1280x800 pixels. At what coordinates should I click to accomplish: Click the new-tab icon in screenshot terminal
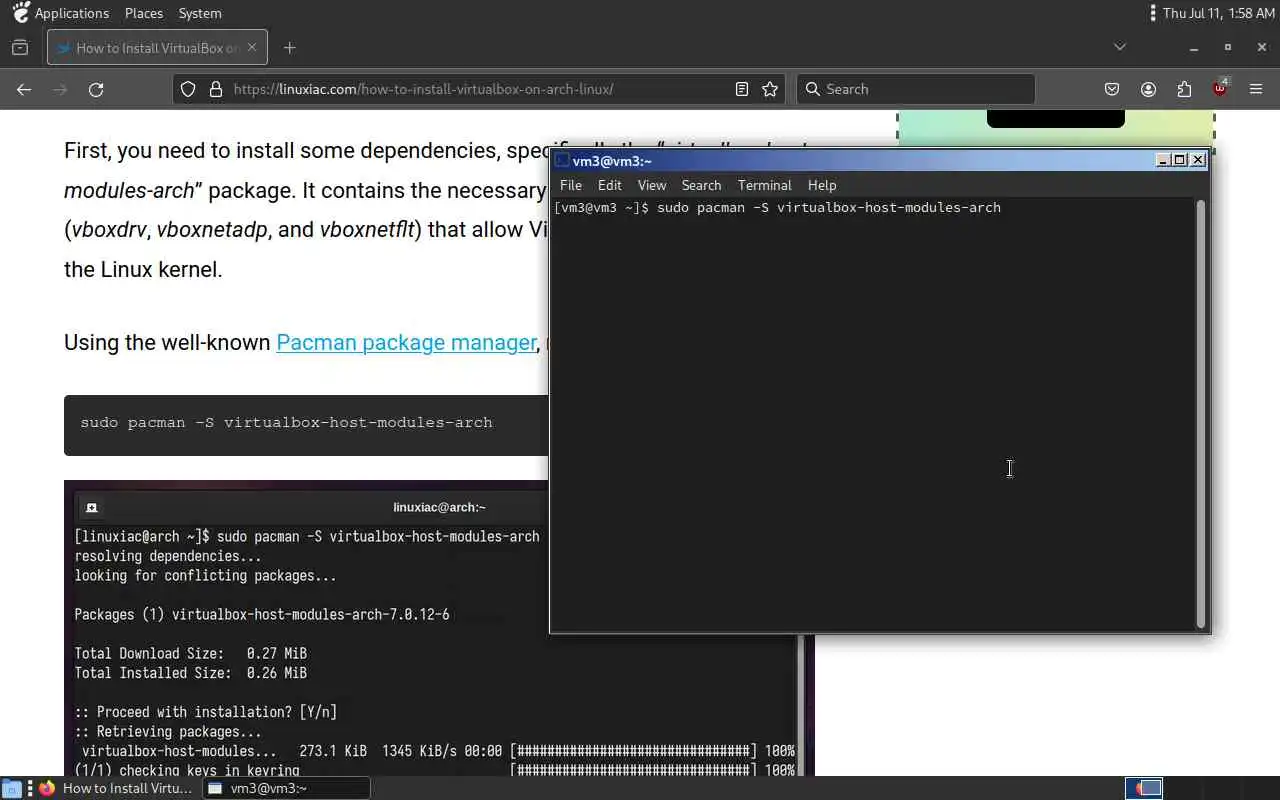click(91, 507)
